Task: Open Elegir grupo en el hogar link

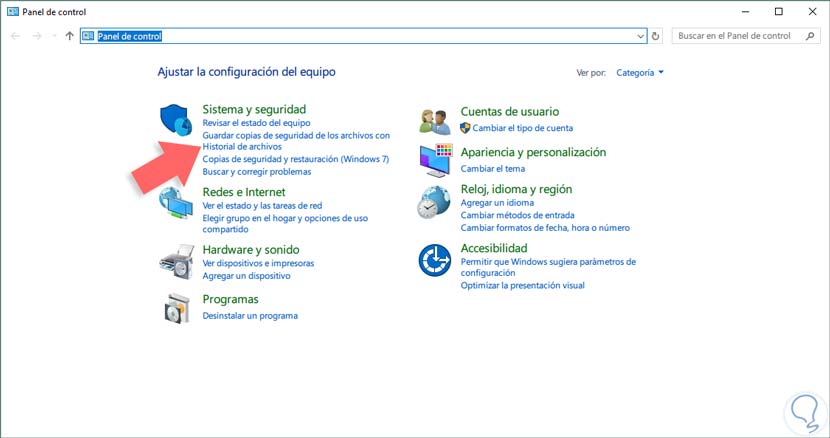Action: pyautogui.click(x=285, y=224)
